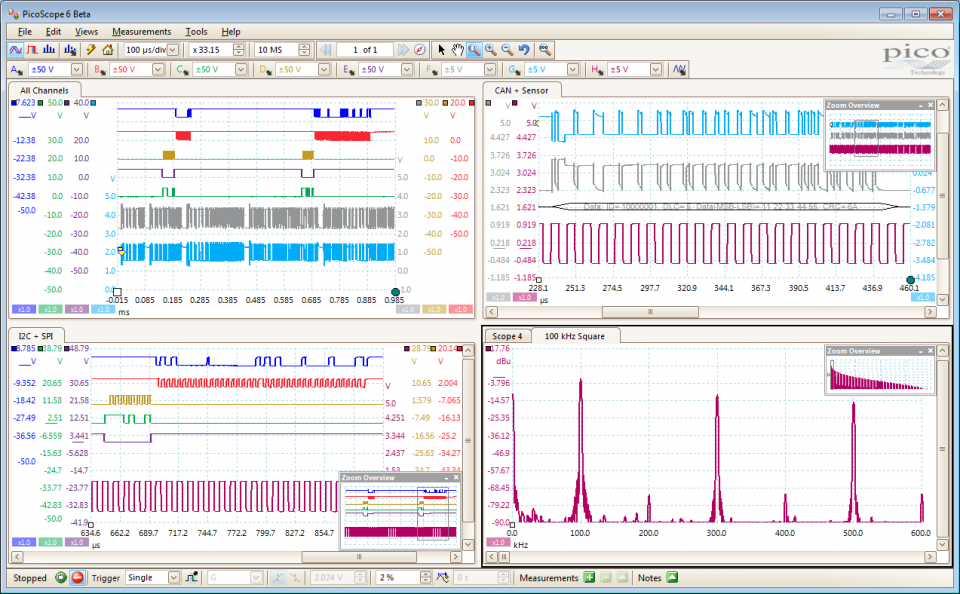Undo the last zoom

coord(523,50)
